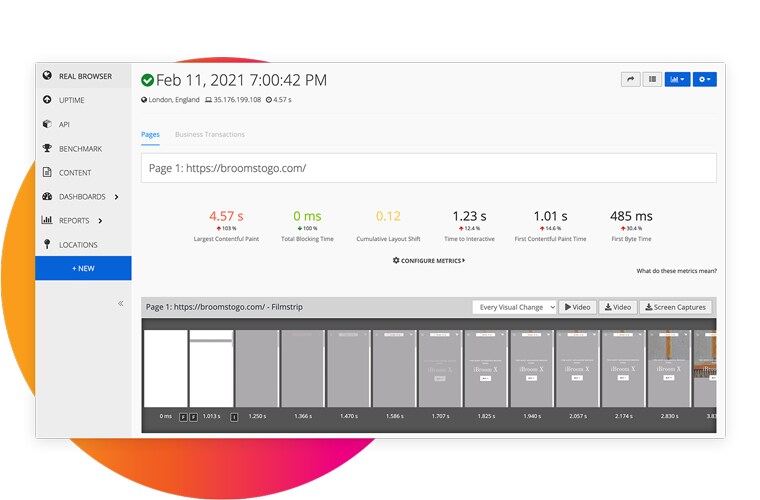Viewport: 760px width, 500px height.
Task: Open Real Browser section globe icon
Action: click(47, 76)
